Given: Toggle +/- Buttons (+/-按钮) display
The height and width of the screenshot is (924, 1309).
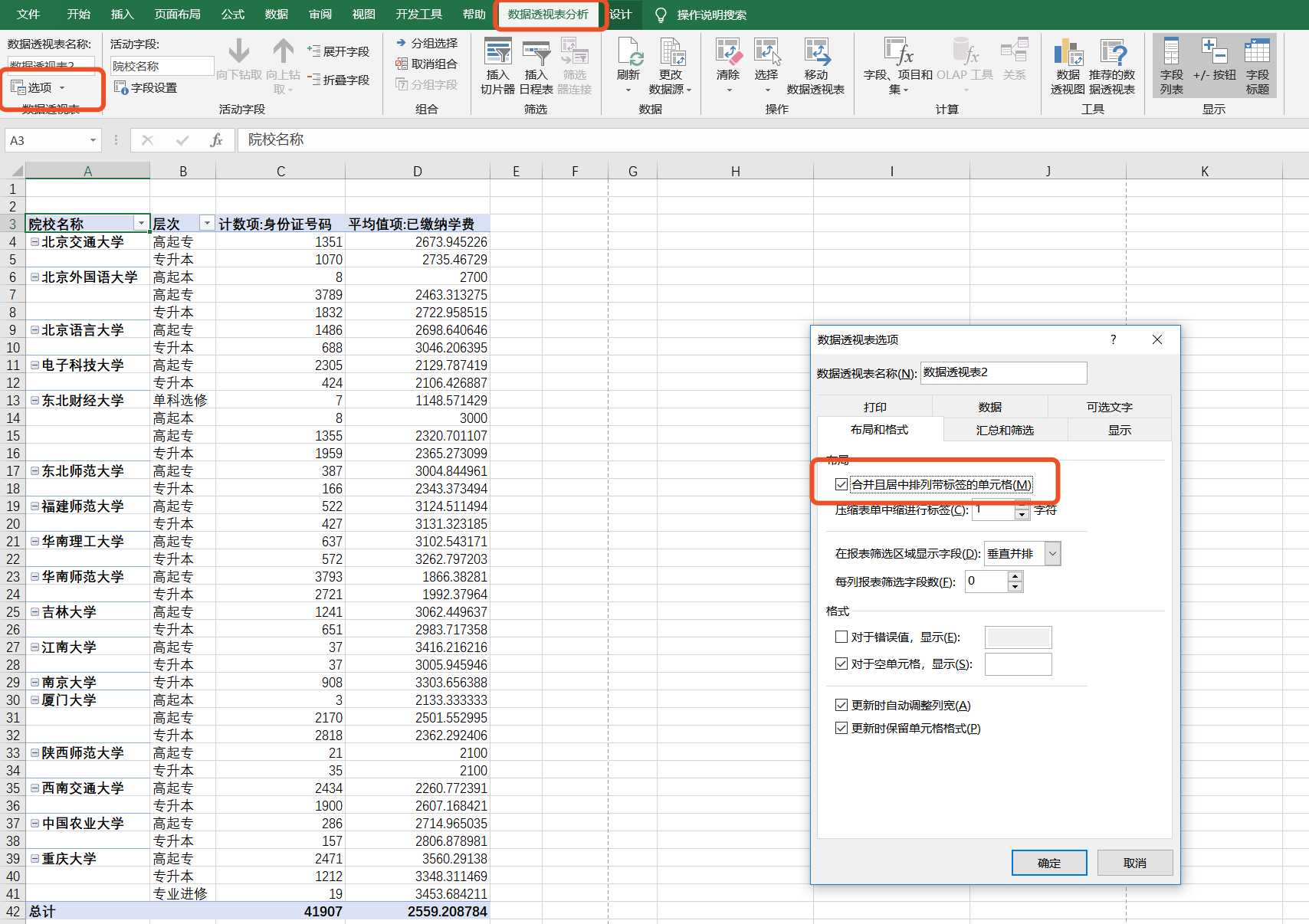Looking at the screenshot, I should 1214,61.
